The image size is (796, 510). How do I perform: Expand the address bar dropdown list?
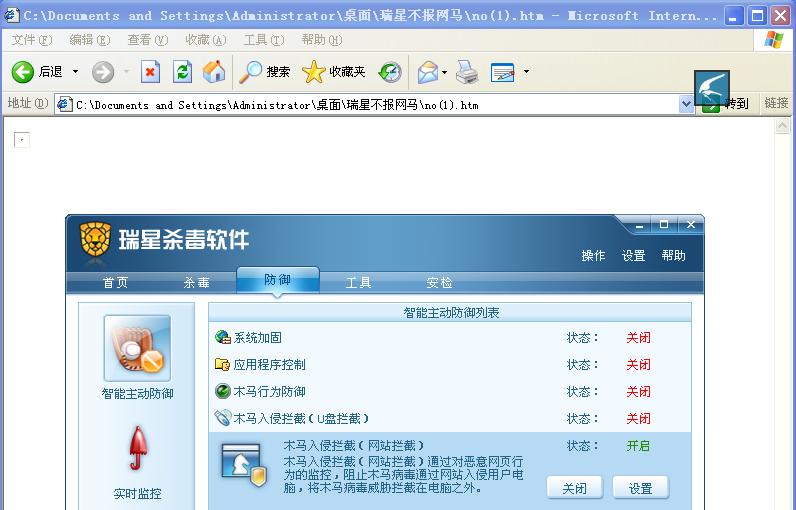(686, 105)
